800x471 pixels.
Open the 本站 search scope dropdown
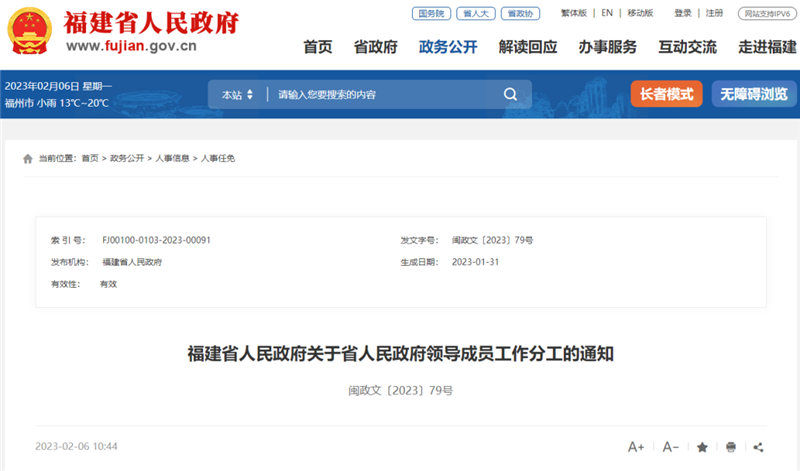[x=238, y=95]
